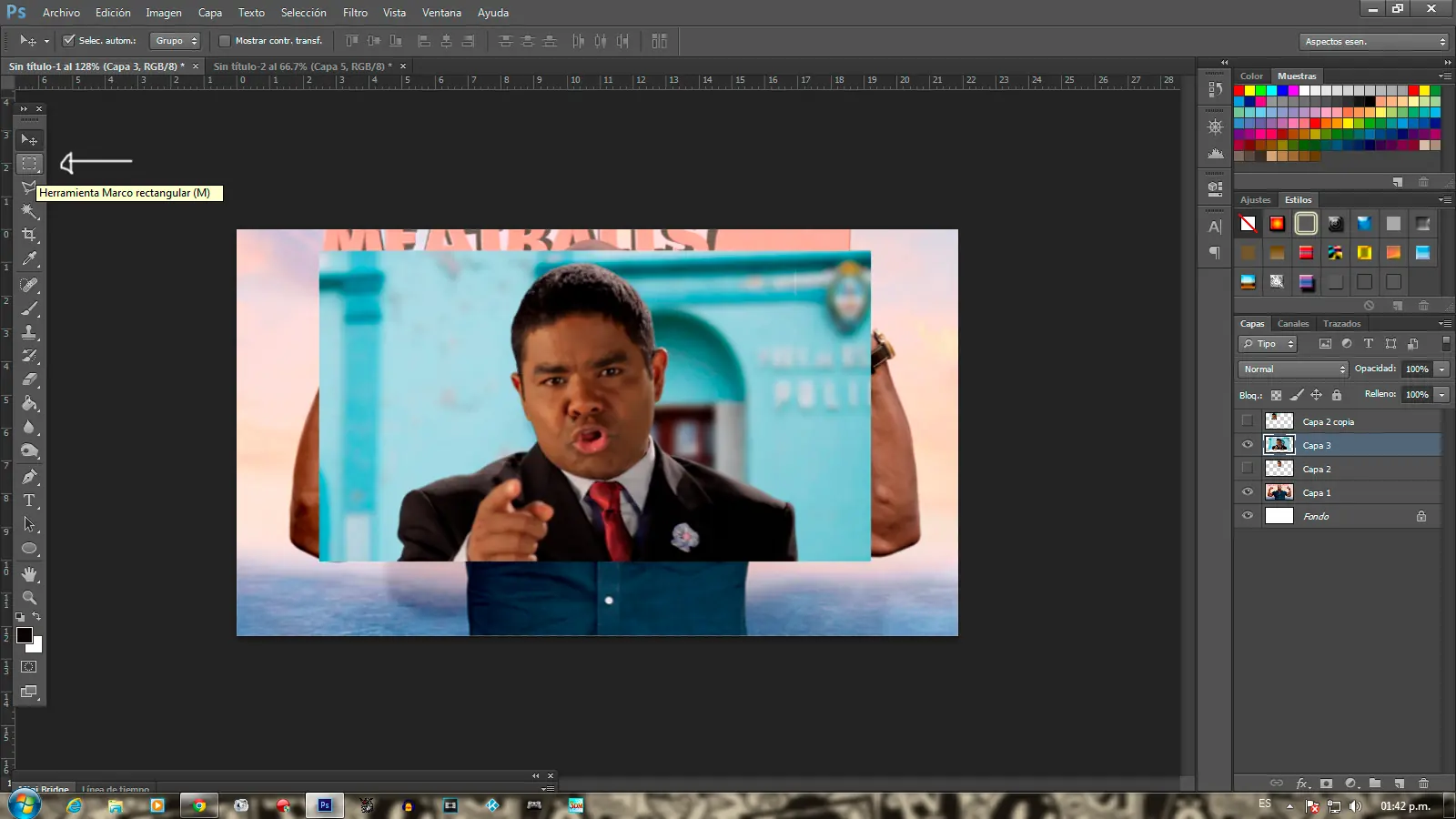Create a new layer group
Image resolution: width=1456 pixels, height=819 pixels.
(x=1375, y=784)
